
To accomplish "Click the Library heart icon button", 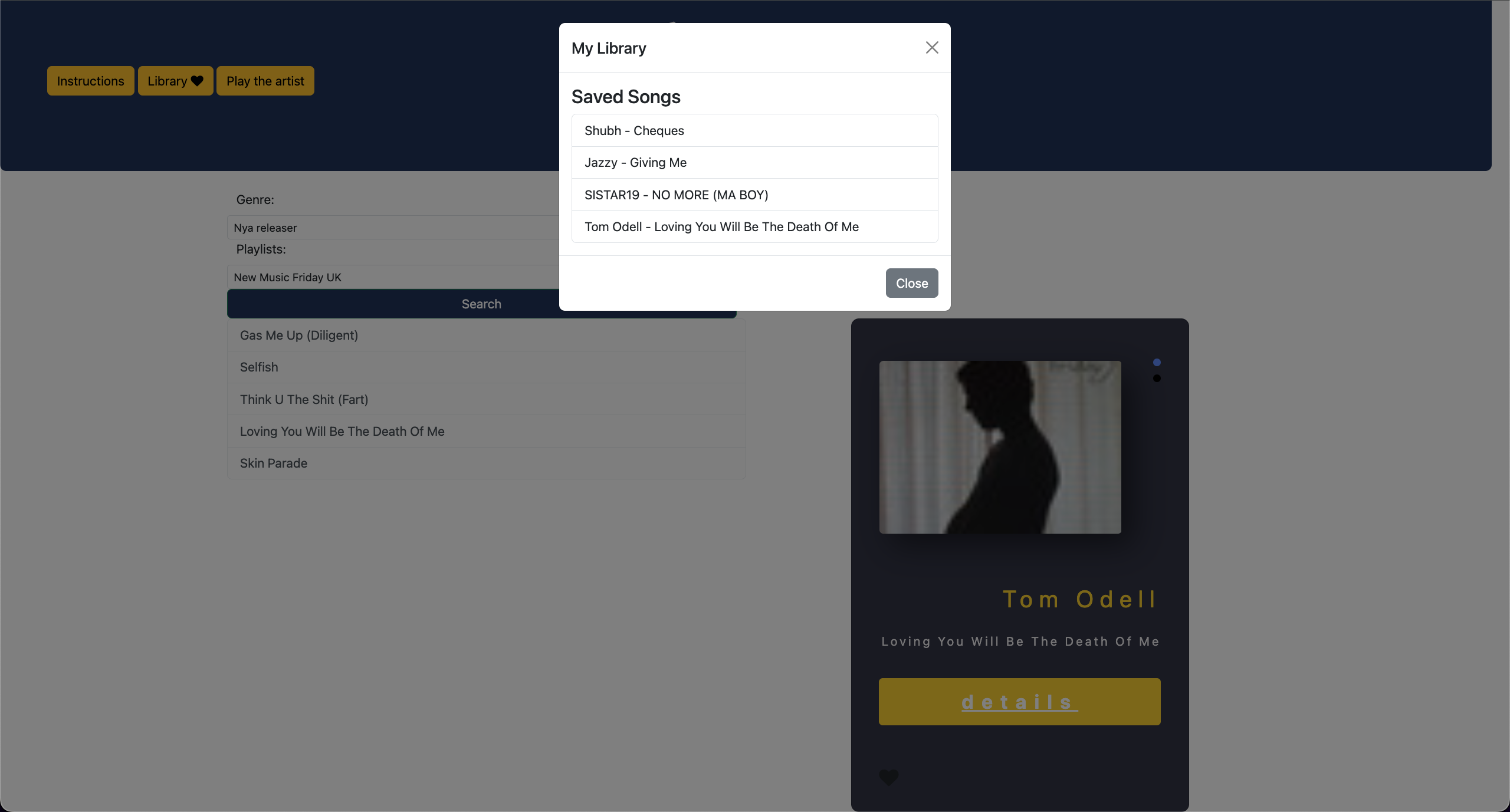I will tap(174, 80).
